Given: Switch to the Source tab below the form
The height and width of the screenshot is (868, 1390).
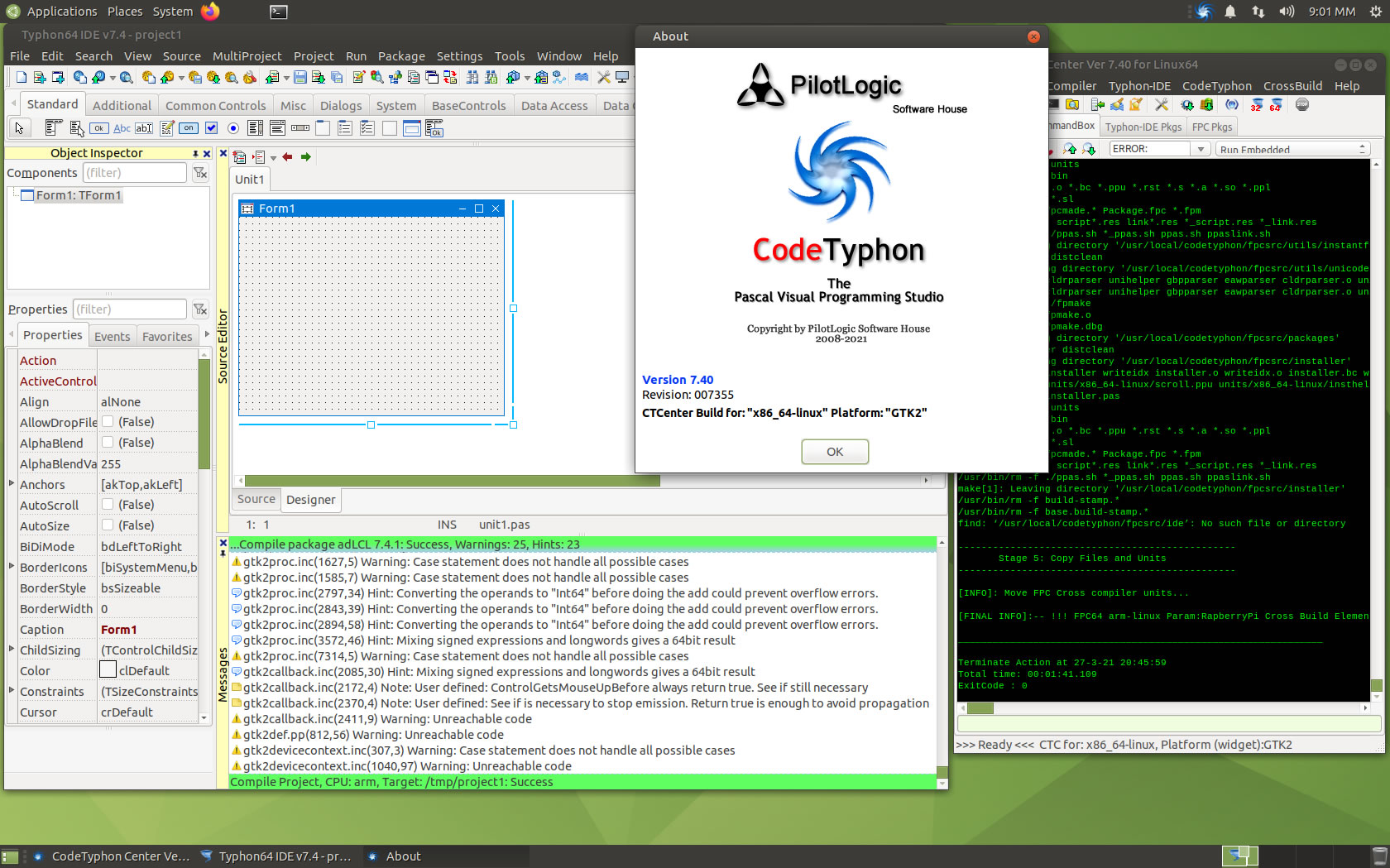Looking at the screenshot, I should click(256, 499).
